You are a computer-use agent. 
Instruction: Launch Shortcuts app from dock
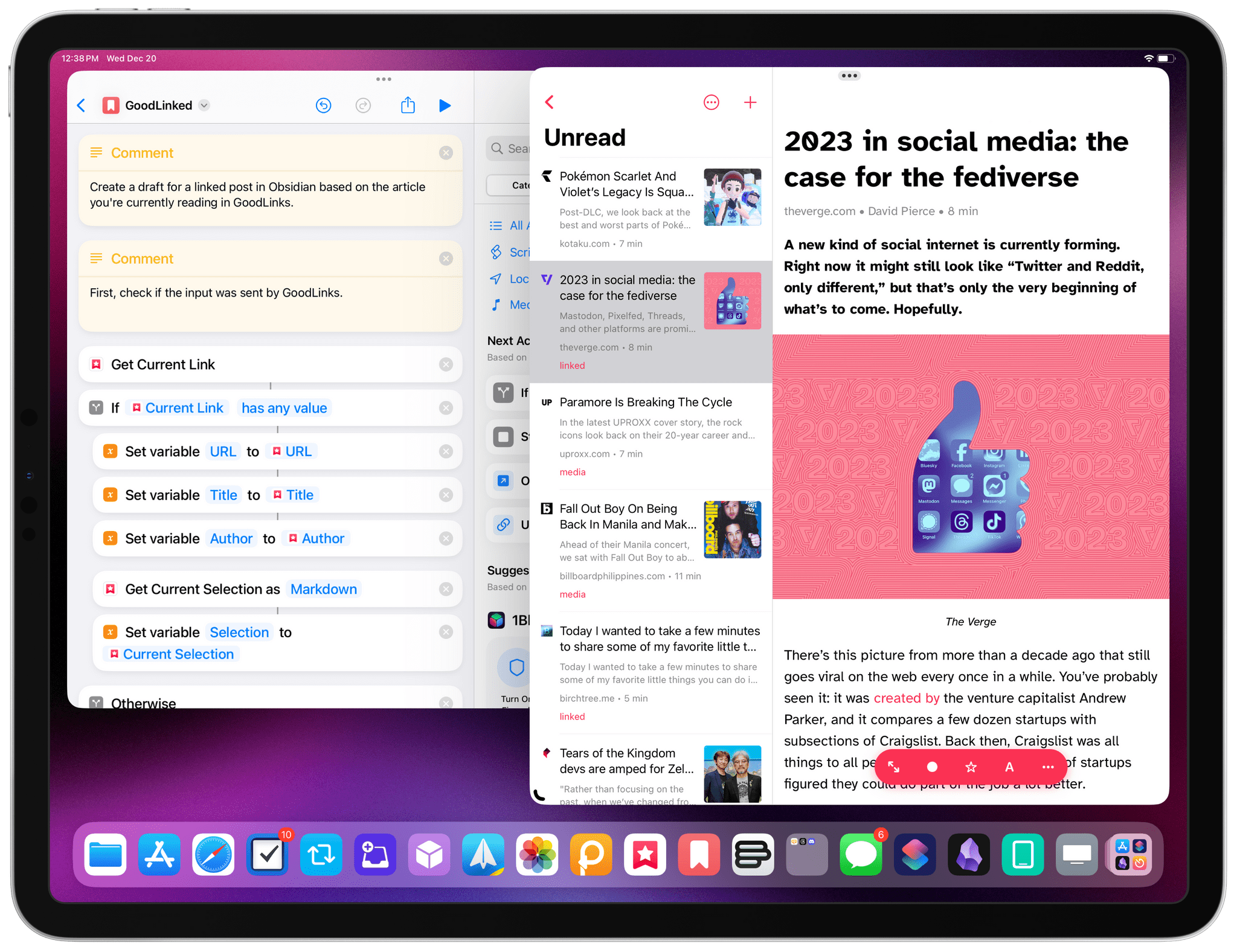point(915,854)
